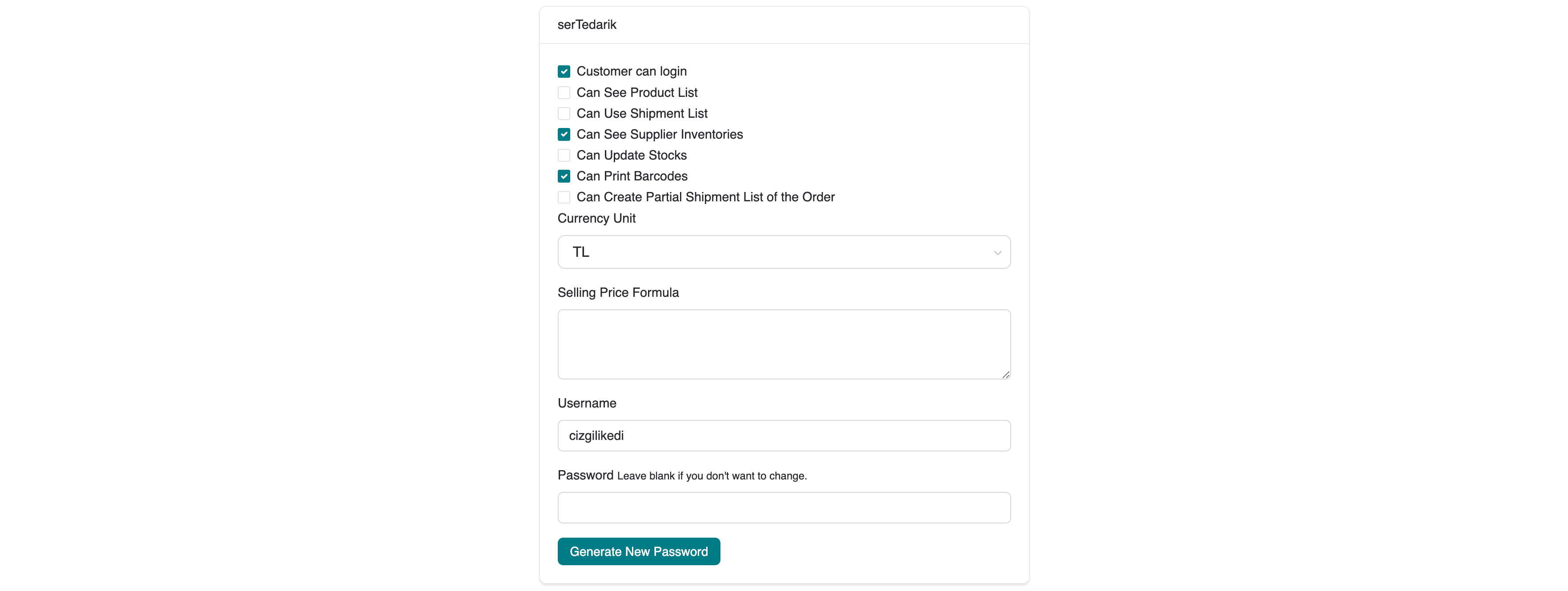Click the Can See Product List label
The width and height of the screenshot is (1568, 591).
point(637,92)
